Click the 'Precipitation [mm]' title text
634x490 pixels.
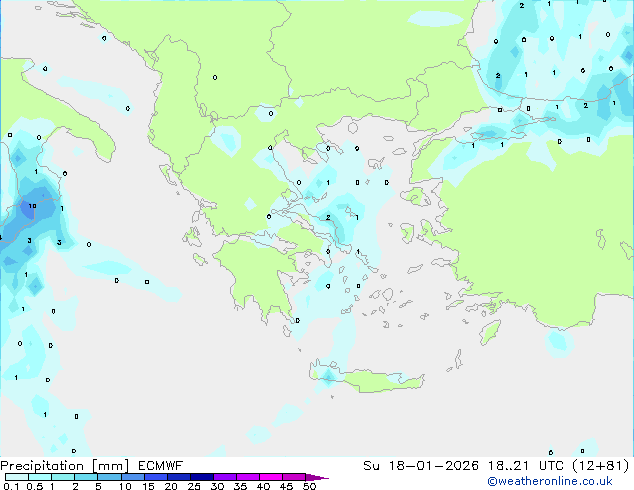point(65,466)
